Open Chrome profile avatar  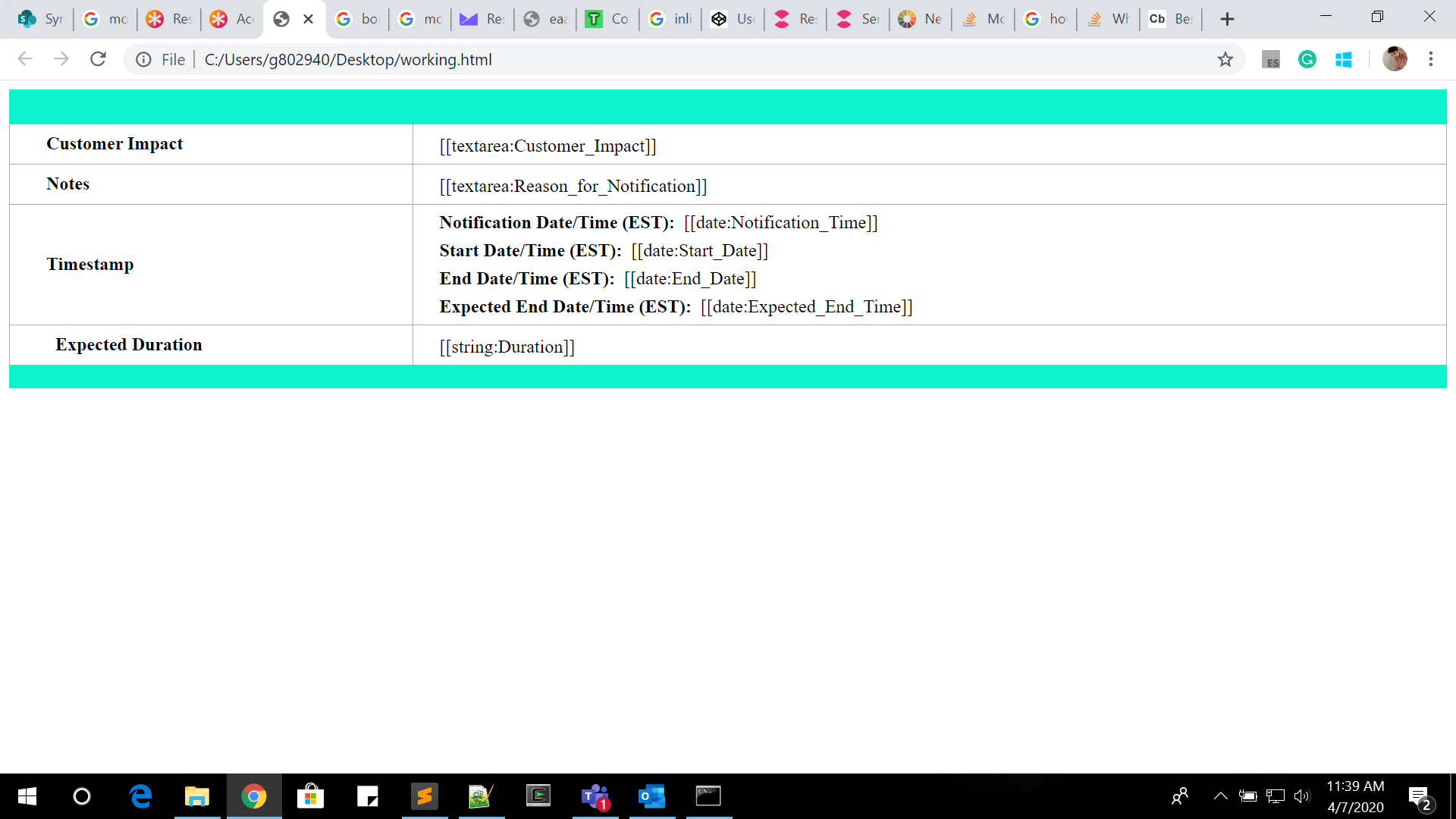point(1395,59)
